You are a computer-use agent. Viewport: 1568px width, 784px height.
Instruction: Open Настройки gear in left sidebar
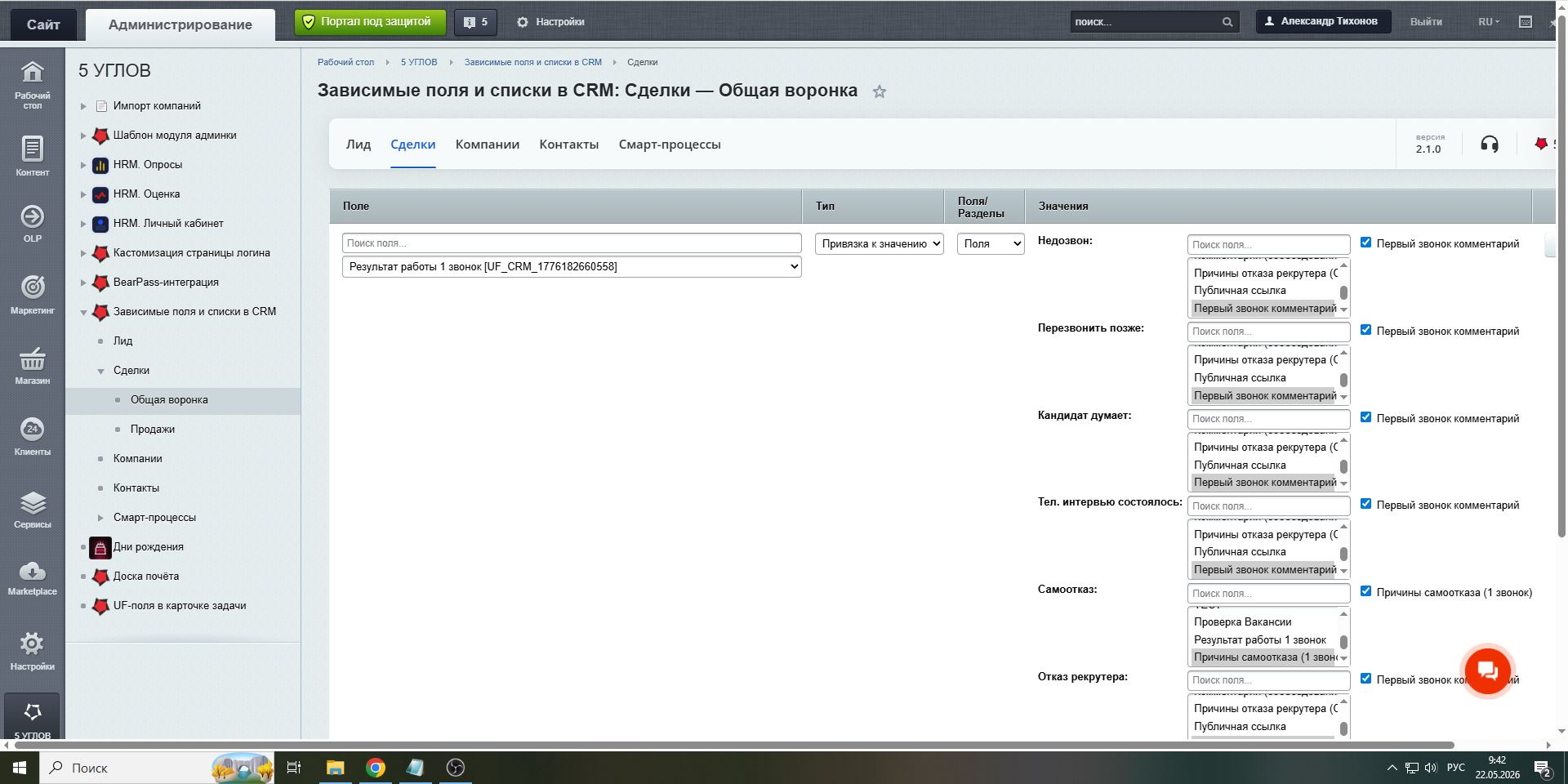[x=32, y=651]
